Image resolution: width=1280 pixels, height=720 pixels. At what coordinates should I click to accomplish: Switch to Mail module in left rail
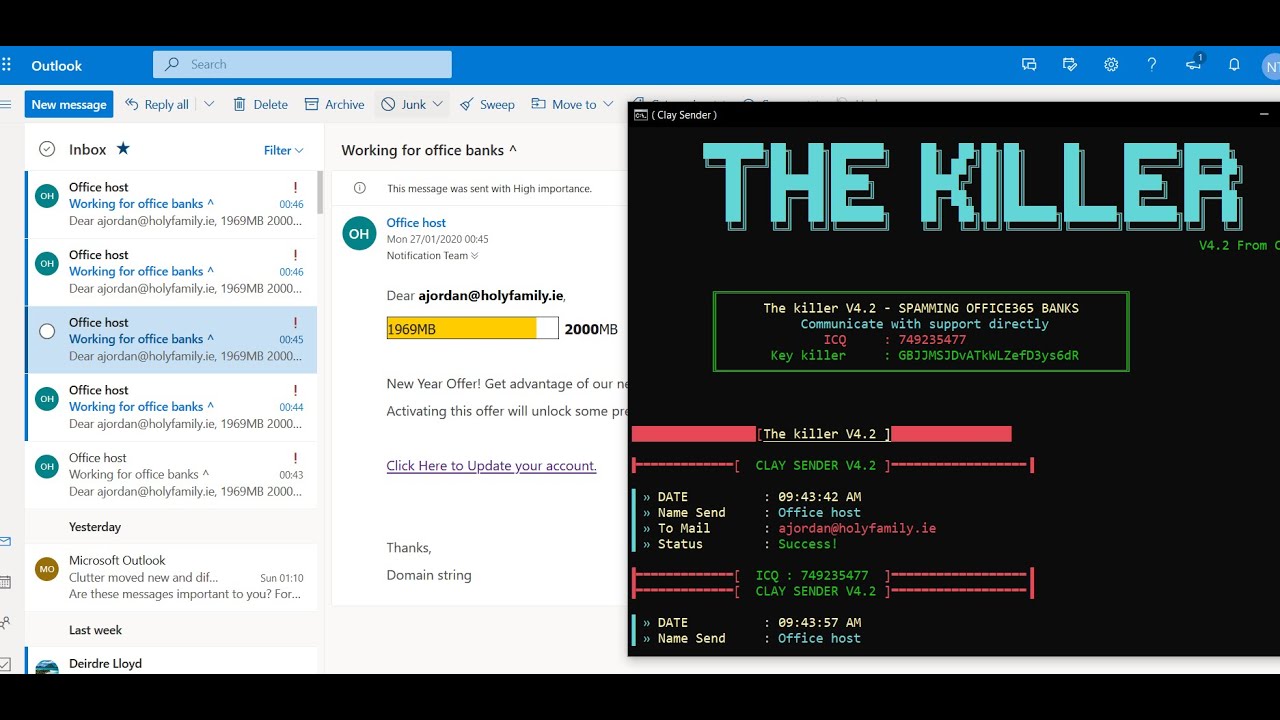[5, 541]
